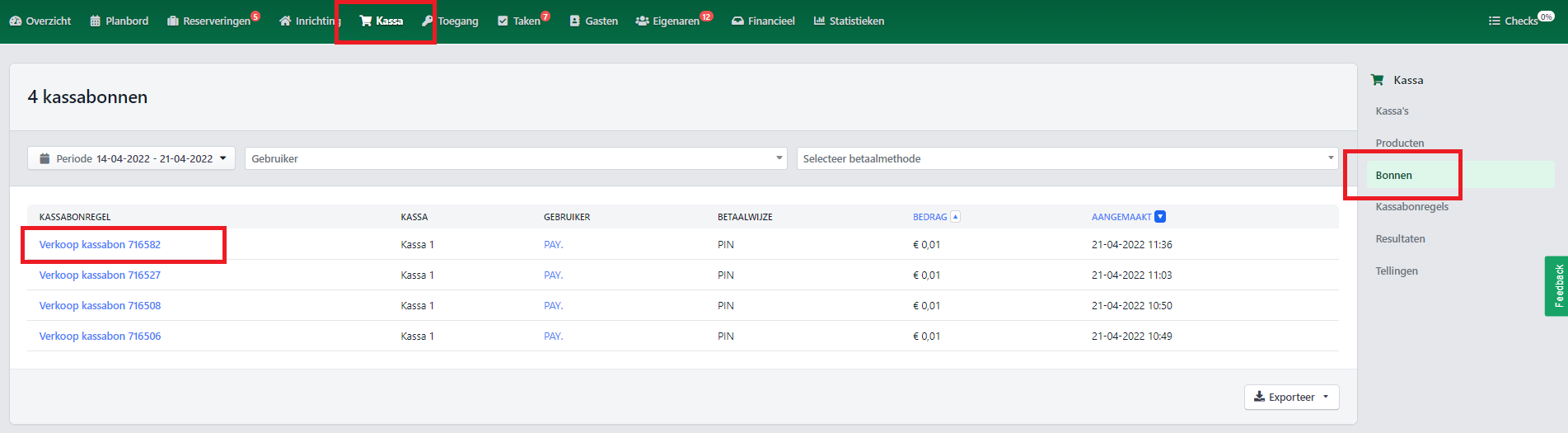The image size is (1568, 433).
Task: Go to the Gasten tab
Action: (x=593, y=21)
